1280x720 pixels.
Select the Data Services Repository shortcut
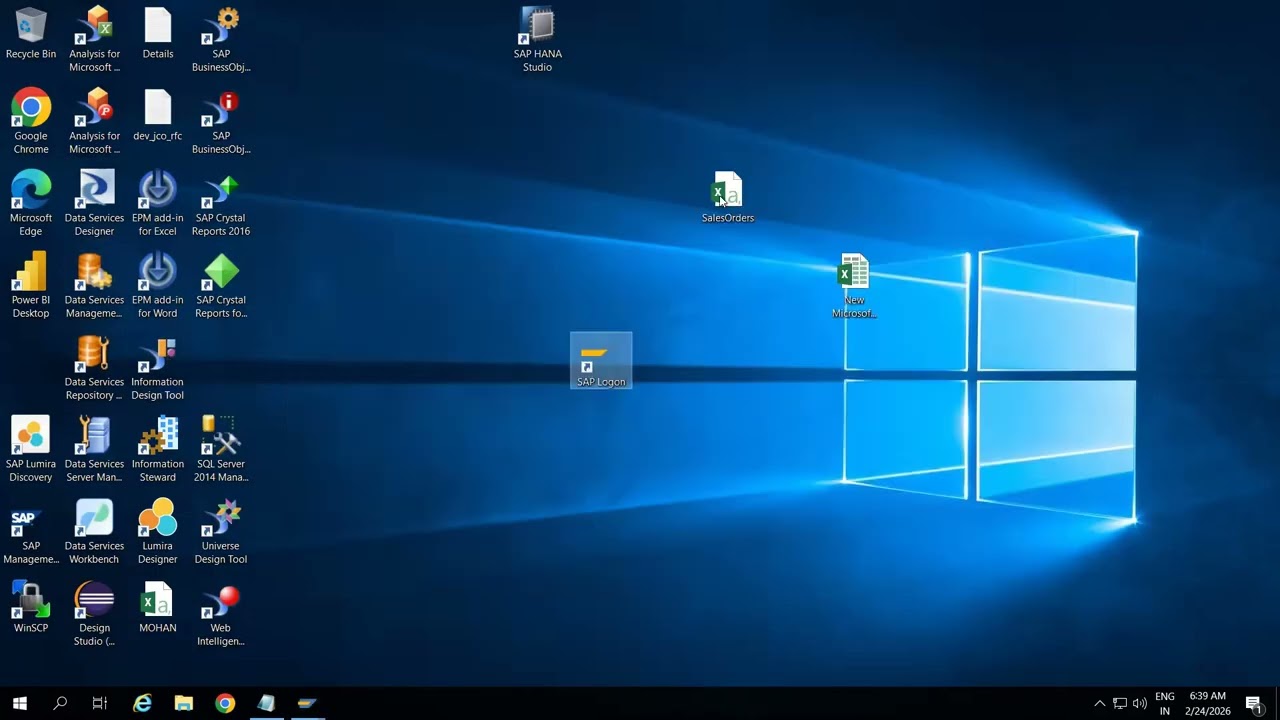[94, 368]
